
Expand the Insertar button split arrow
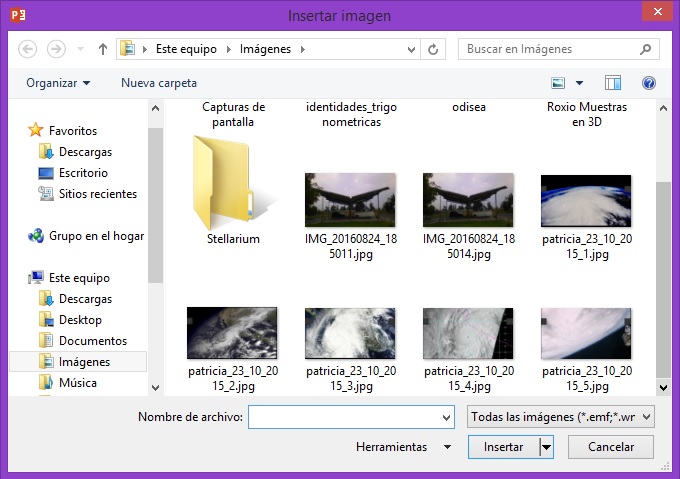[546, 447]
